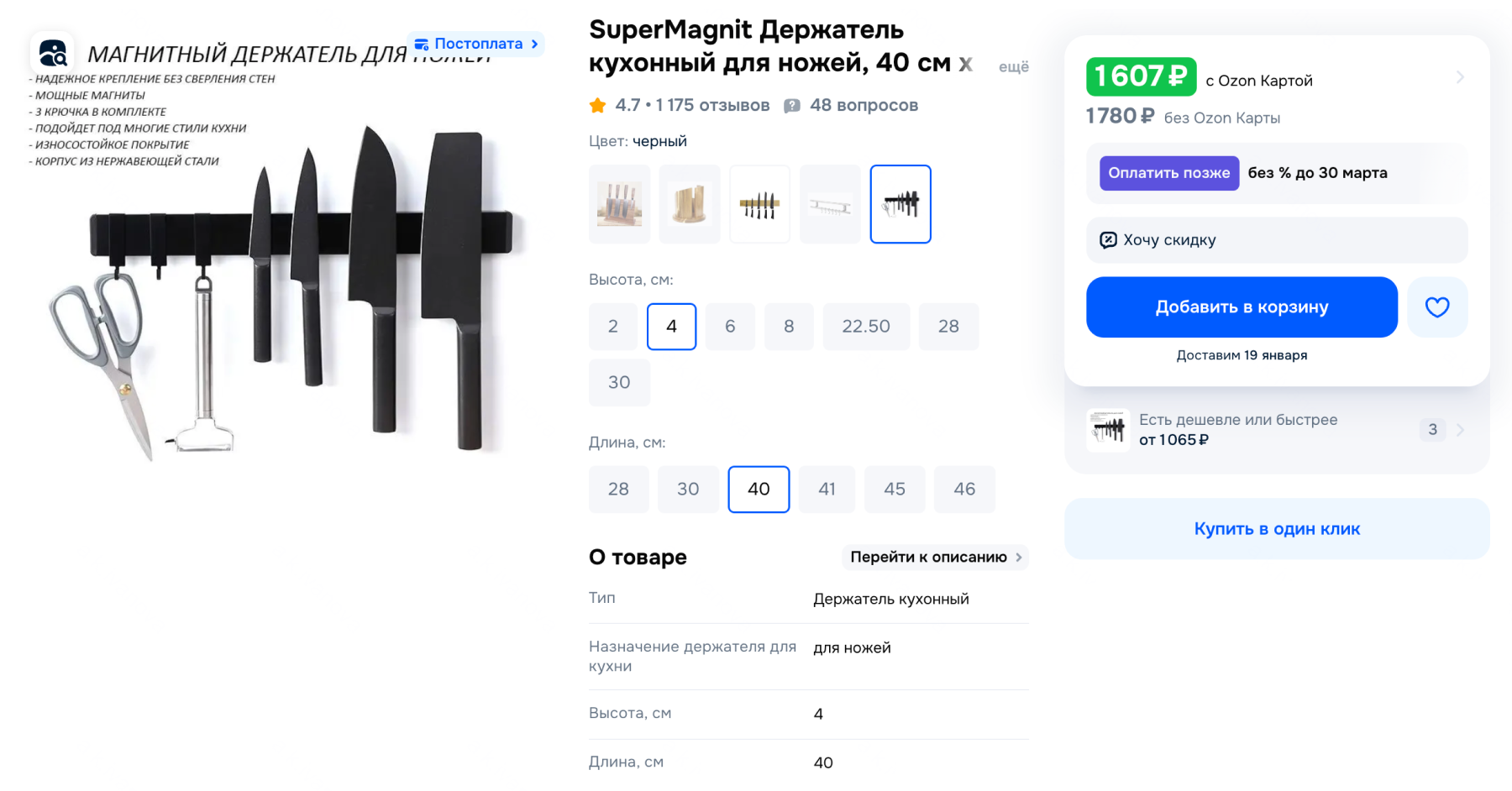Viewport: 1512px width, 791px height.
Task: Open price details via the chevron near 1607₽
Action: point(1460,76)
